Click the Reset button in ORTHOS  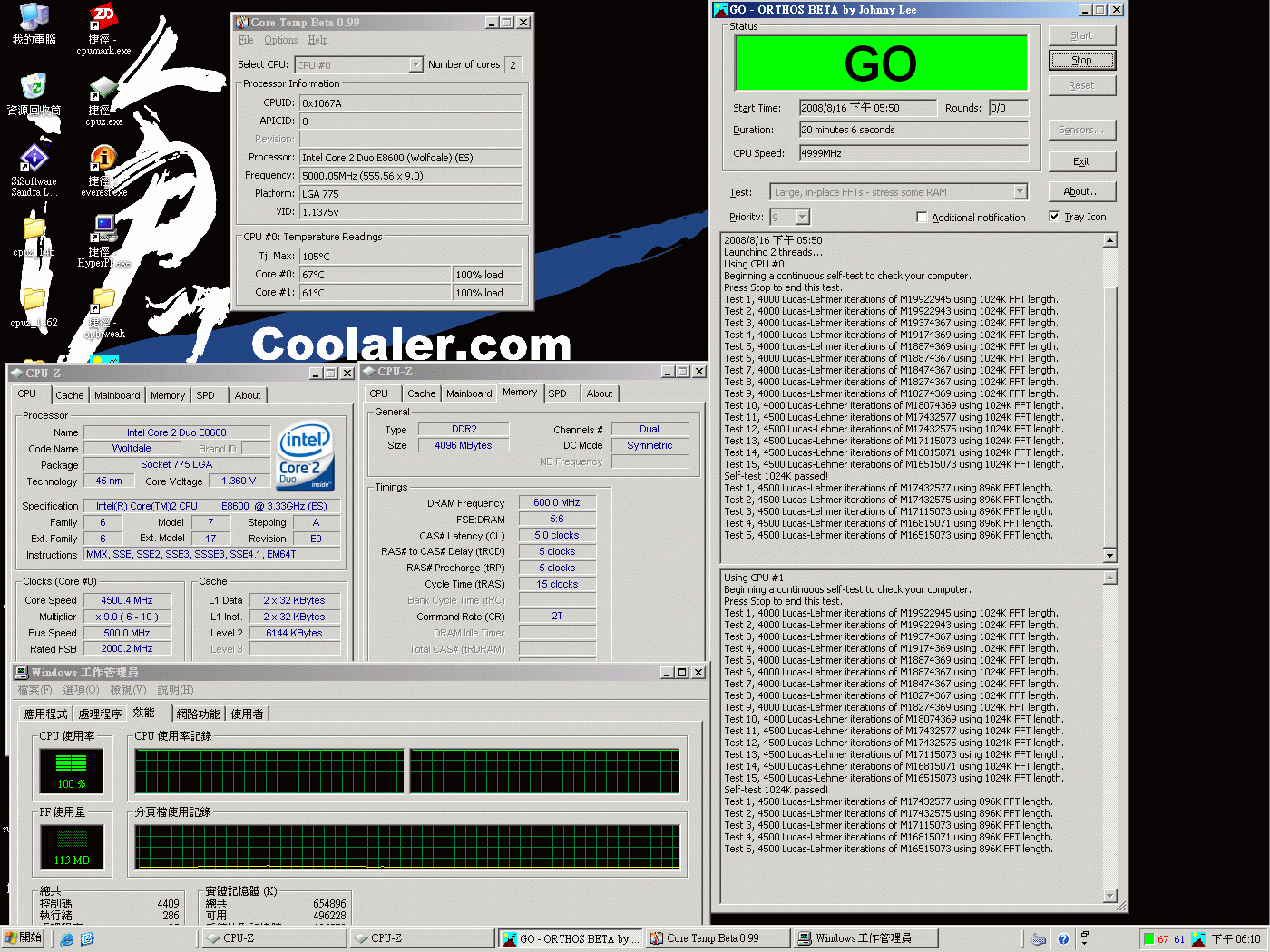pyautogui.click(x=1081, y=86)
